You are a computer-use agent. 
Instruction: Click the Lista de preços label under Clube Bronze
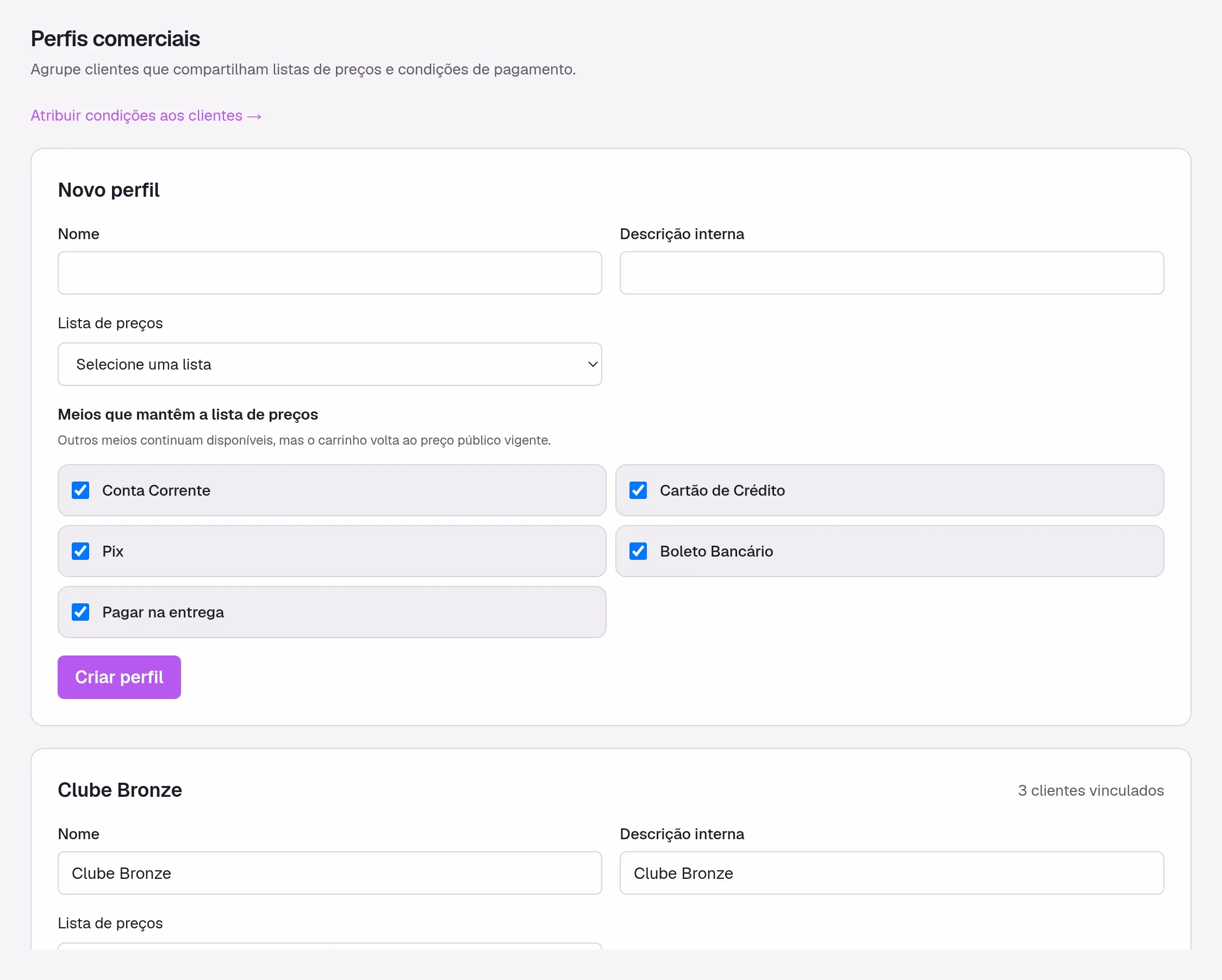110,923
